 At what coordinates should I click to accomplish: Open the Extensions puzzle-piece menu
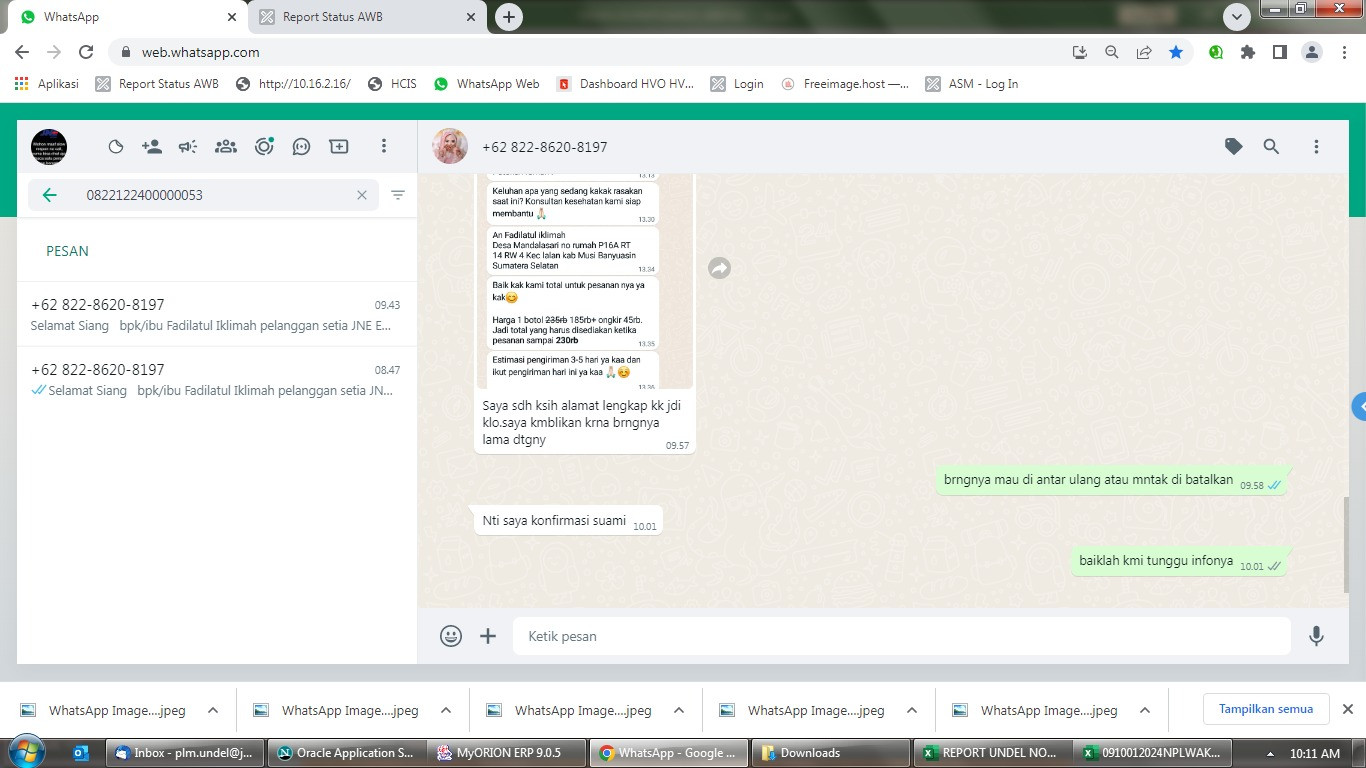pyautogui.click(x=1248, y=52)
